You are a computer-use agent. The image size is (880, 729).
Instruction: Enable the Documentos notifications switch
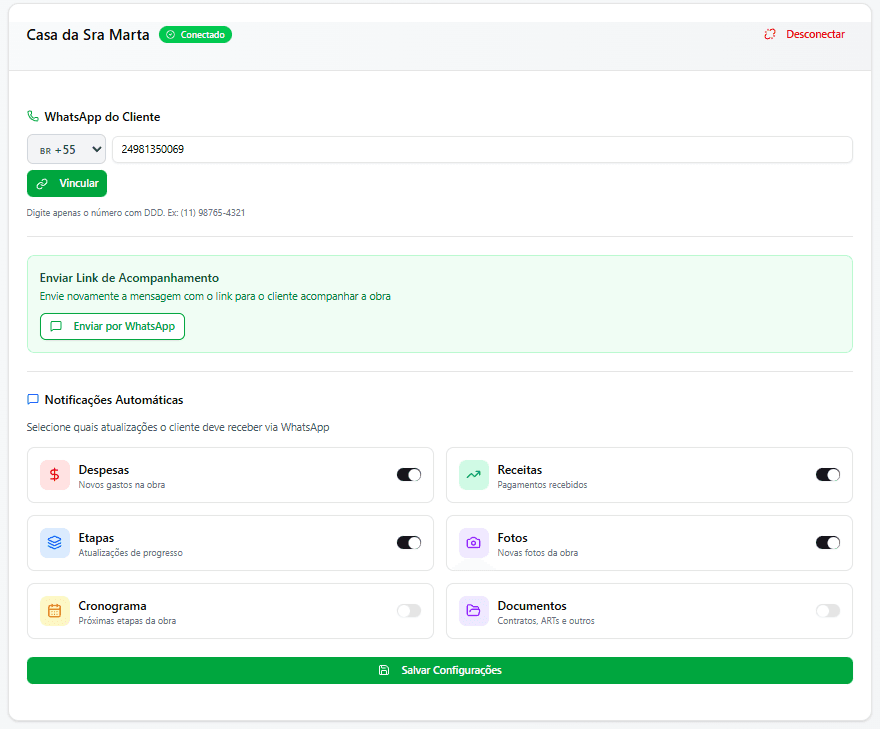(x=828, y=611)
